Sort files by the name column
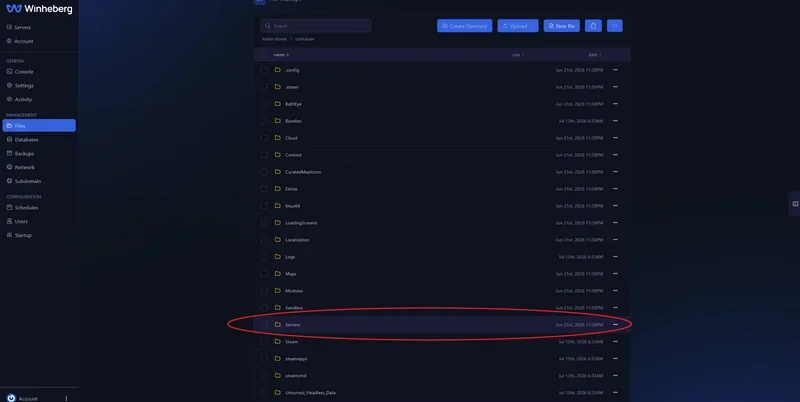 pyautogui.click(x=281, y=55)
